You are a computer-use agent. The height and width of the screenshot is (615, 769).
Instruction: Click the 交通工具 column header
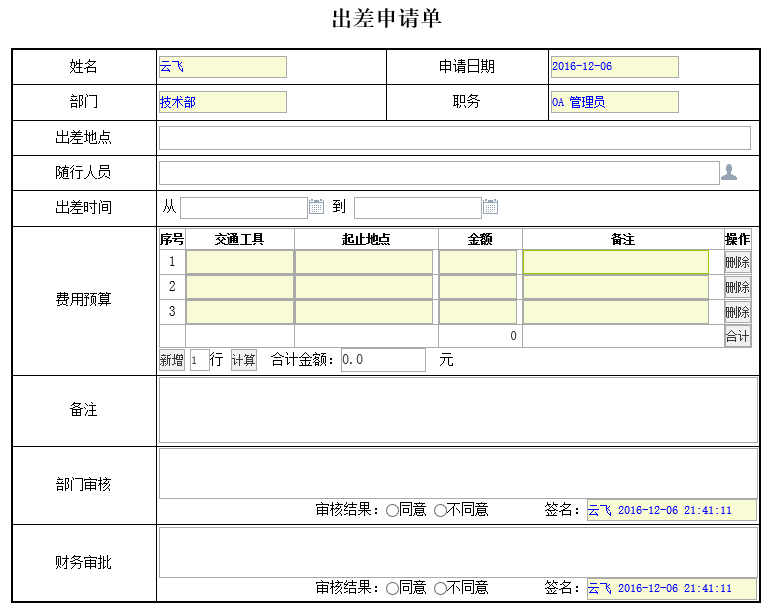240,239
